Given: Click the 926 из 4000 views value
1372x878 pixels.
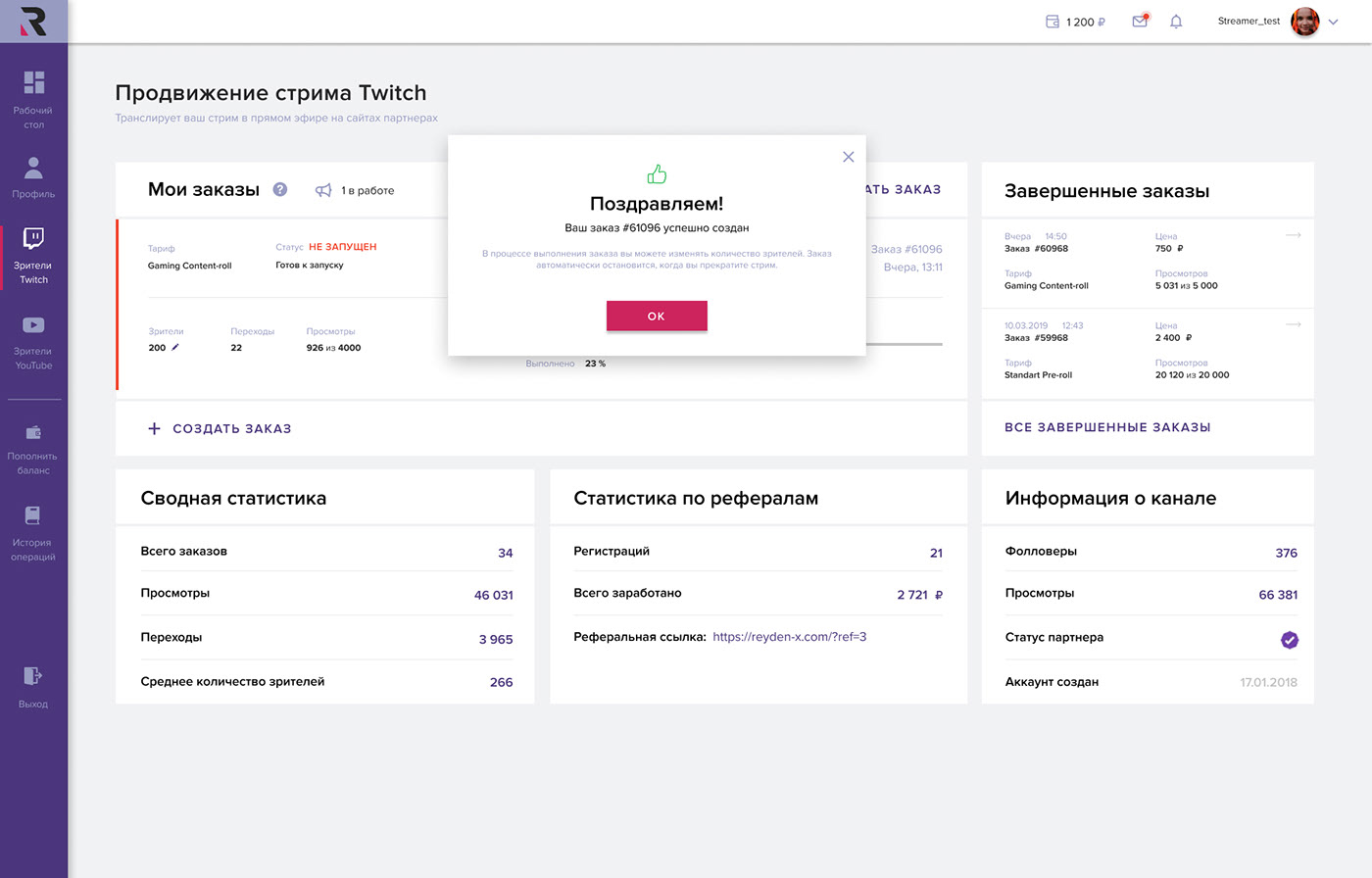Looking at the screenshot, I should click(x=333, y=348).
